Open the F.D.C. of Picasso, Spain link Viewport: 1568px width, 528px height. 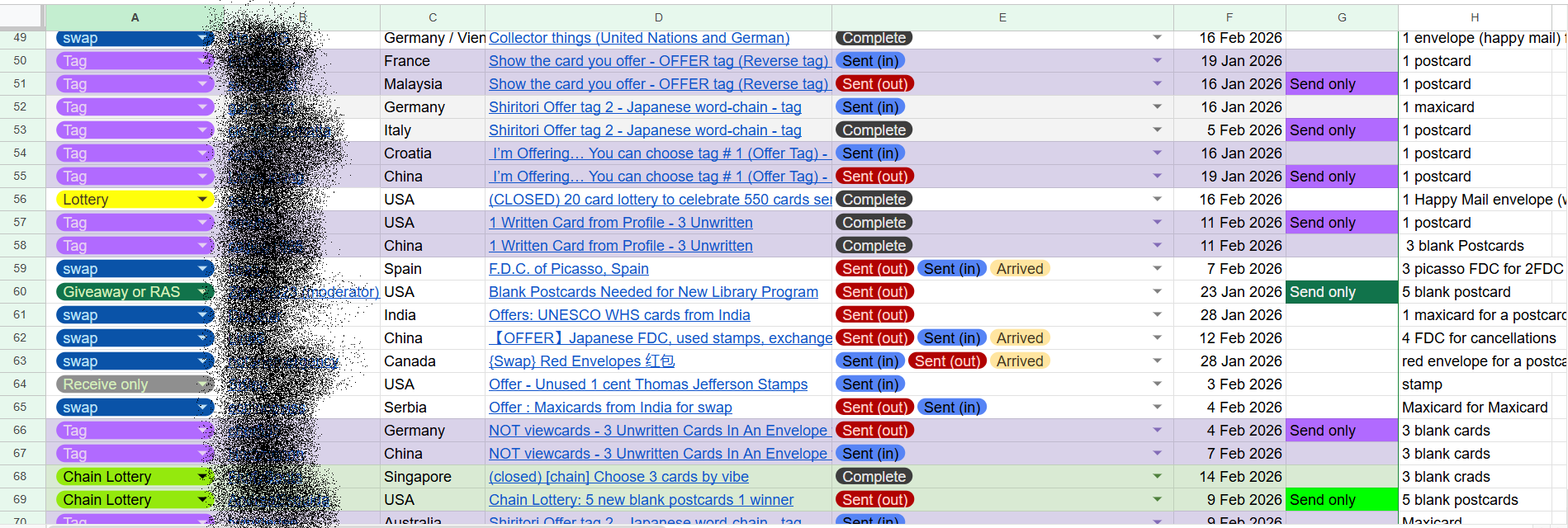(568, 269)
